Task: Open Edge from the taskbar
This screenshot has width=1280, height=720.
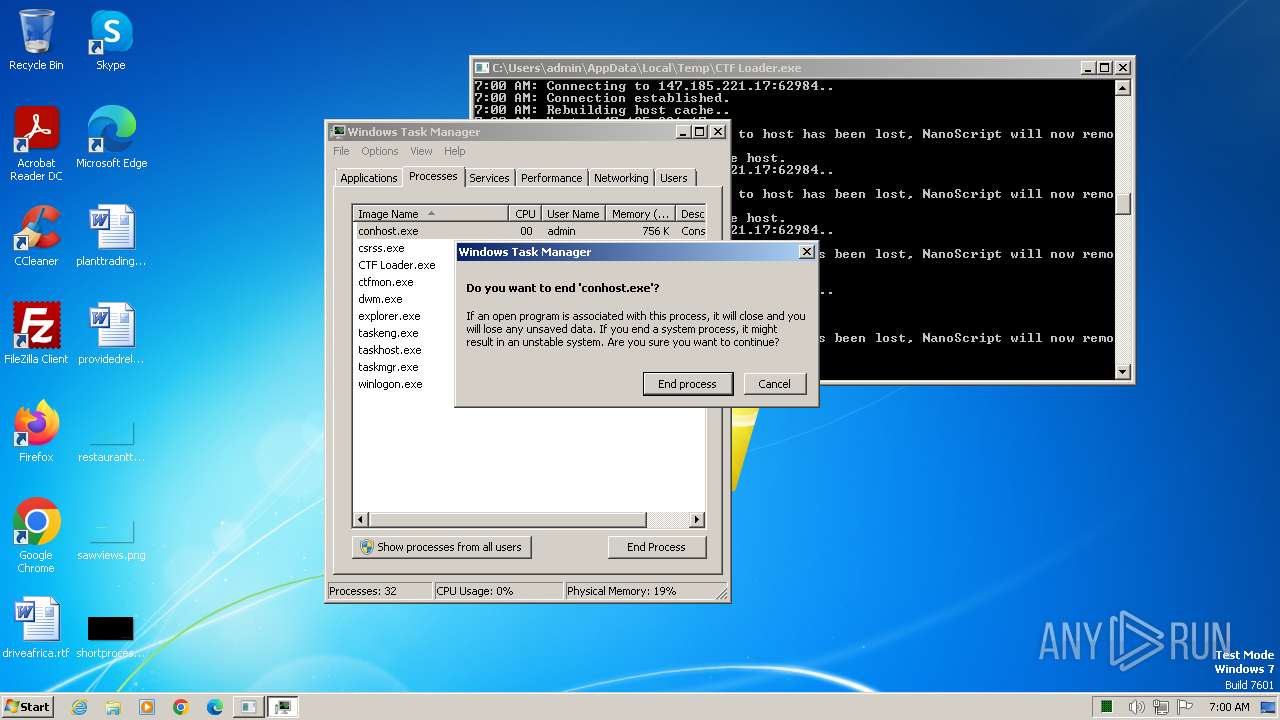Action: (x=214, y=707)
